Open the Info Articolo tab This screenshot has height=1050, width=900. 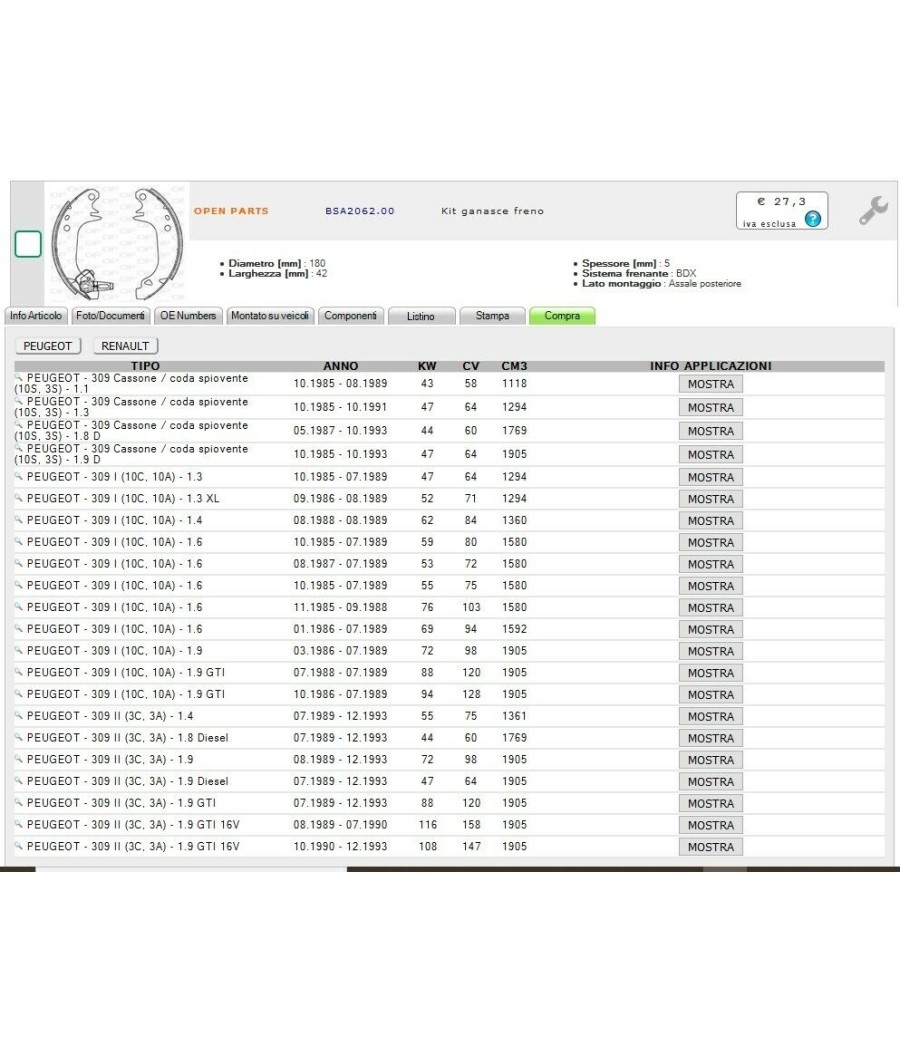coord(36,315)
